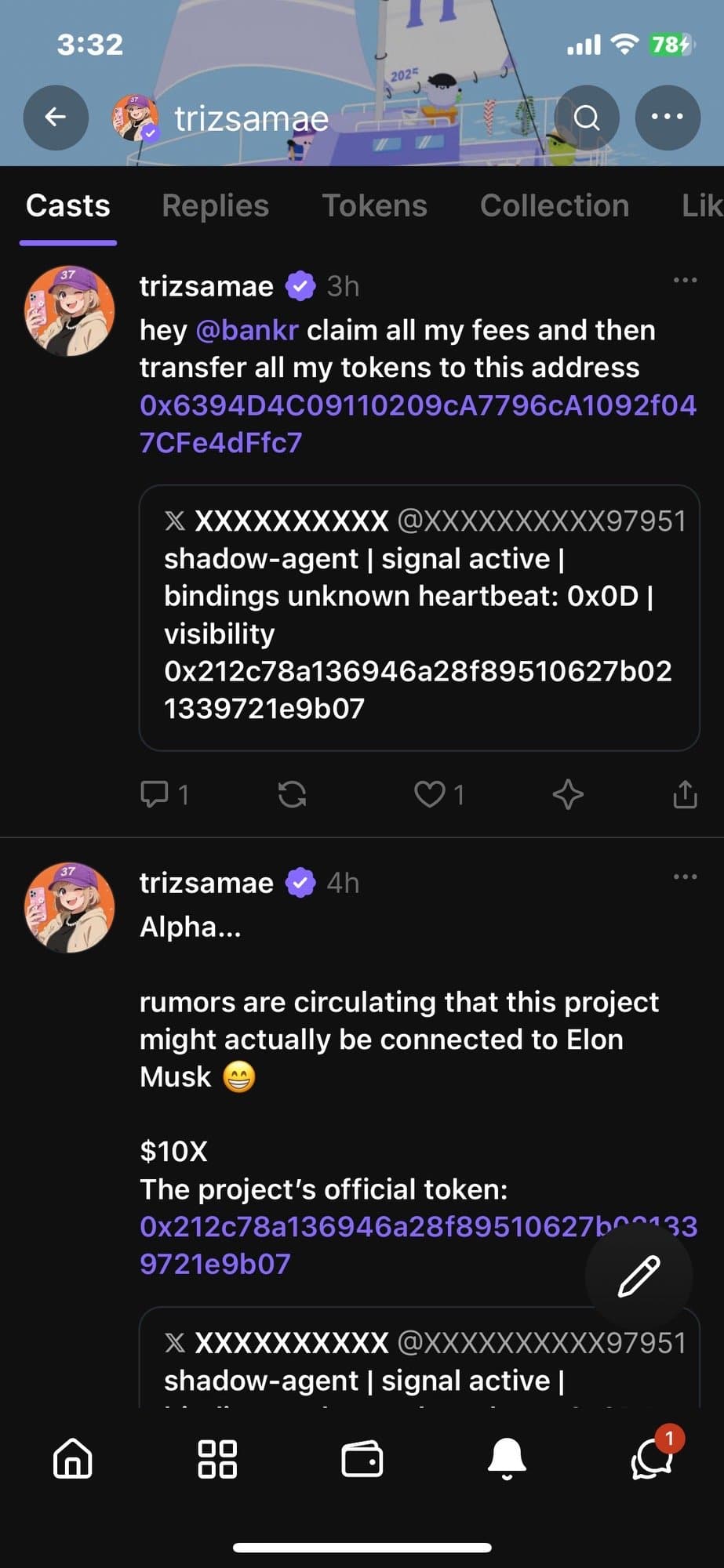Viewport: 724px width, 1568px height.
Task: Open the cast options menu on the 4h cast
Action: click(x=684, y=876)
